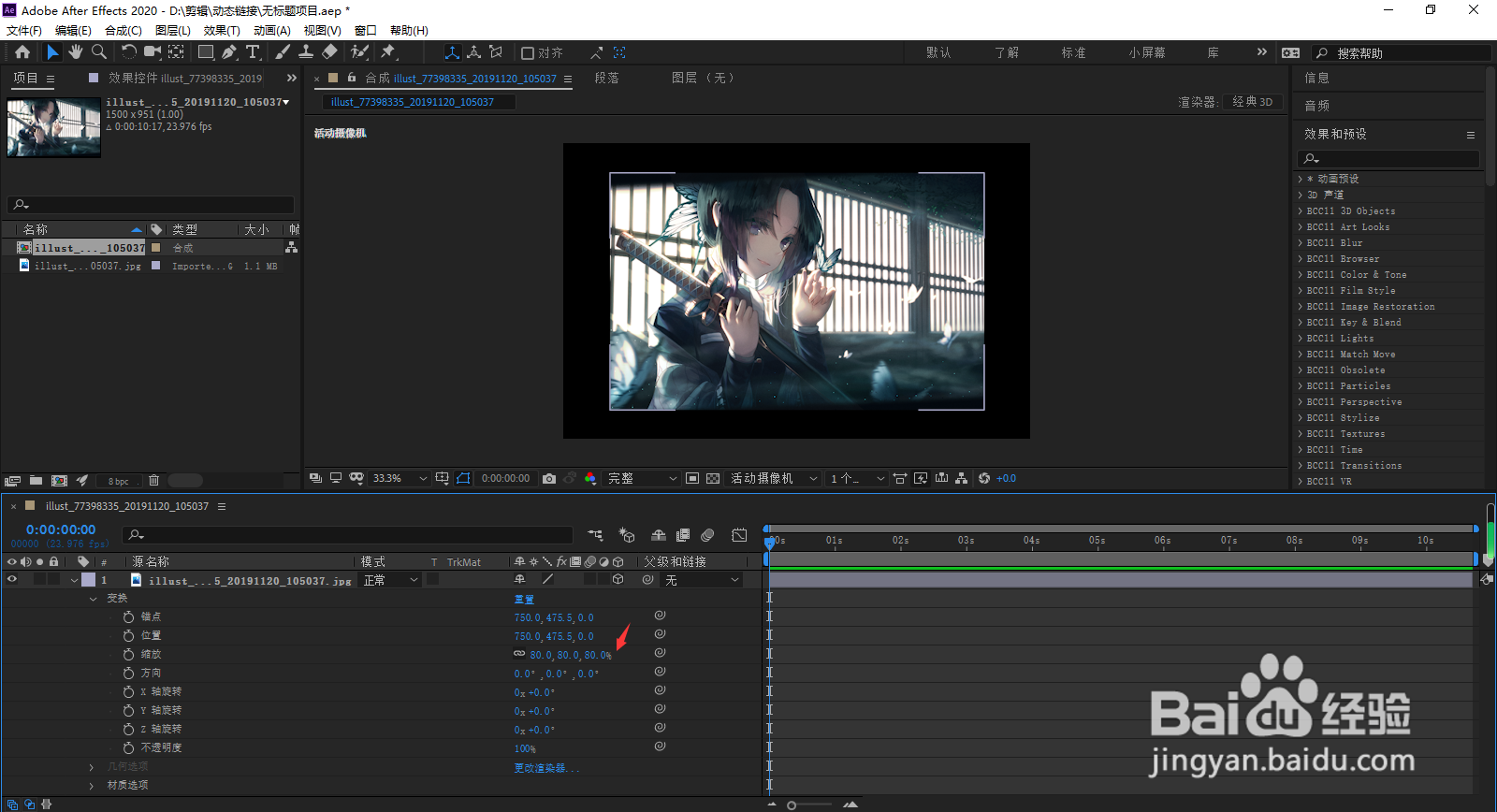Screen dimensions: 1497x812
Task: Open the 33.3% magnification dropdown
Action: [400, 478]
